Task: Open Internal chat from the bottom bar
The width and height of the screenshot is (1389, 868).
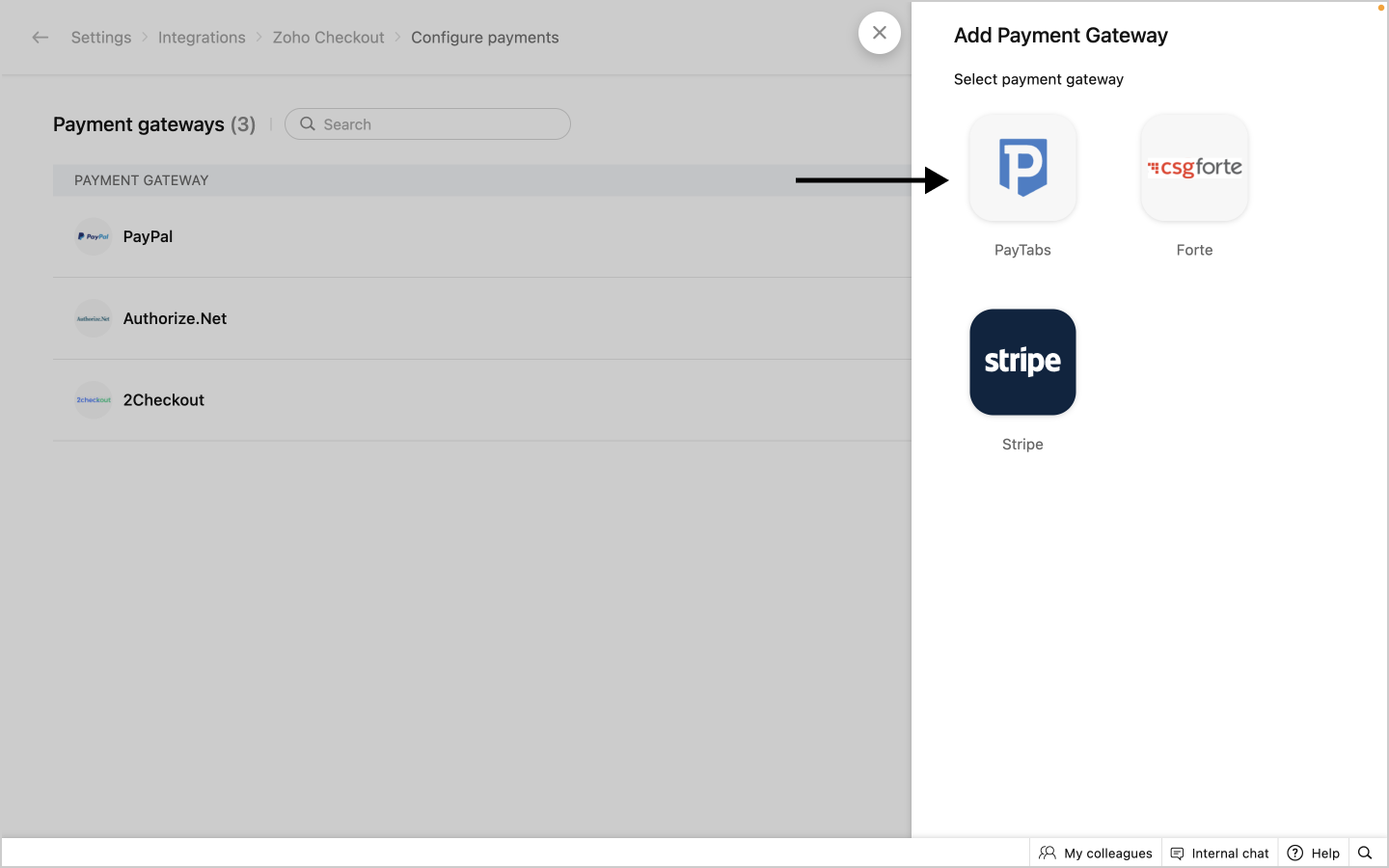Action: tap(1220, 853)
